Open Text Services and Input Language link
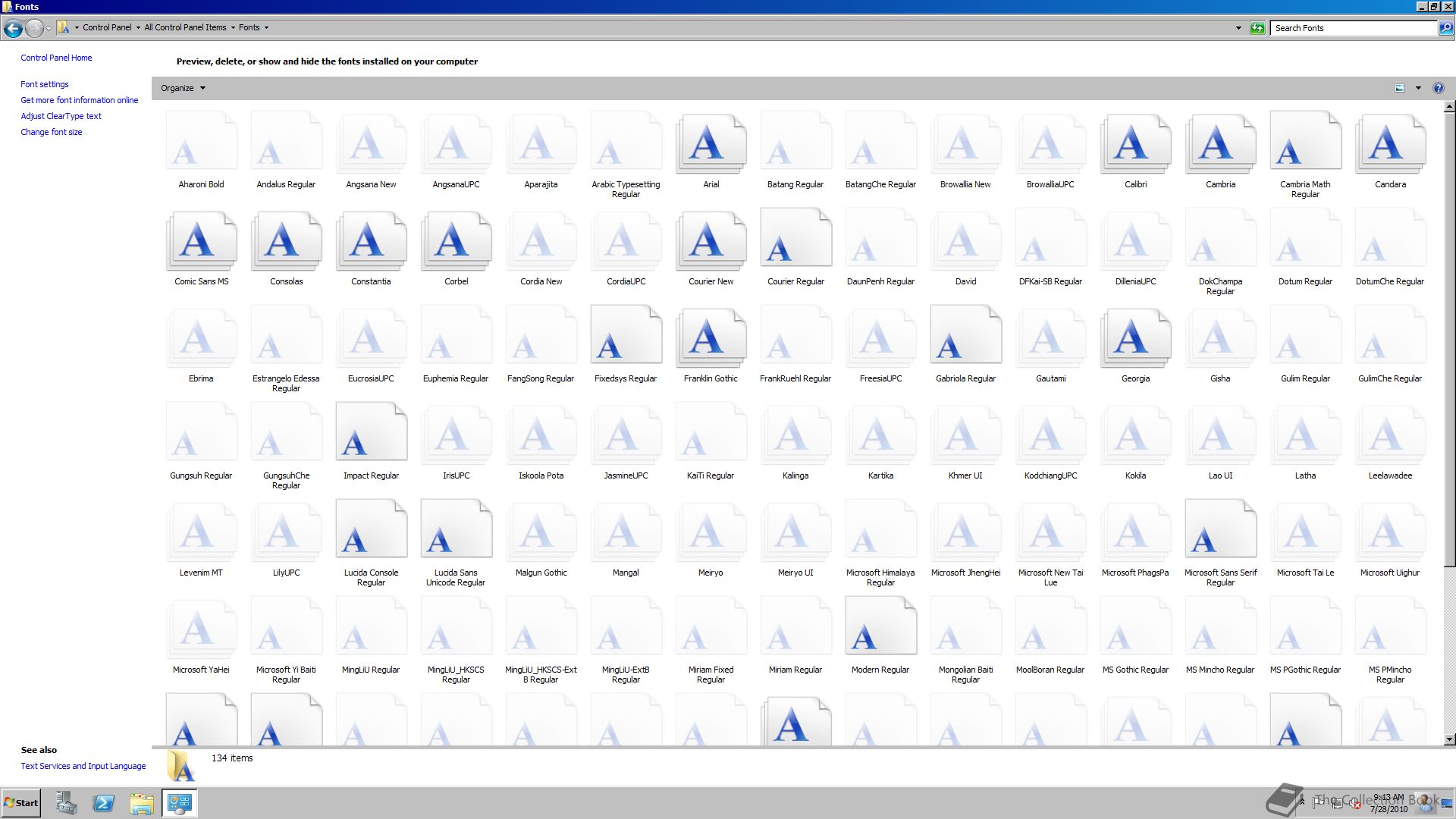The image size is (1456, 819). 83,766
